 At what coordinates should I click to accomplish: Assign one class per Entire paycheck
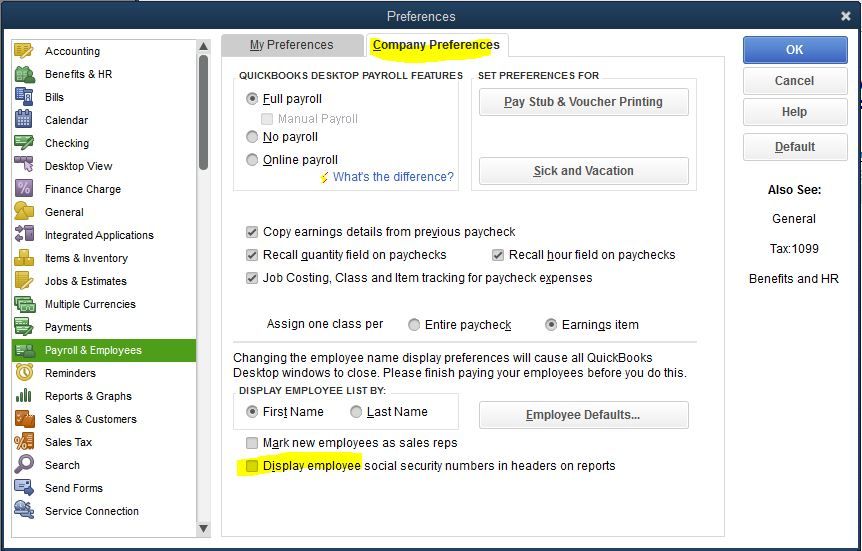(414, 325)
